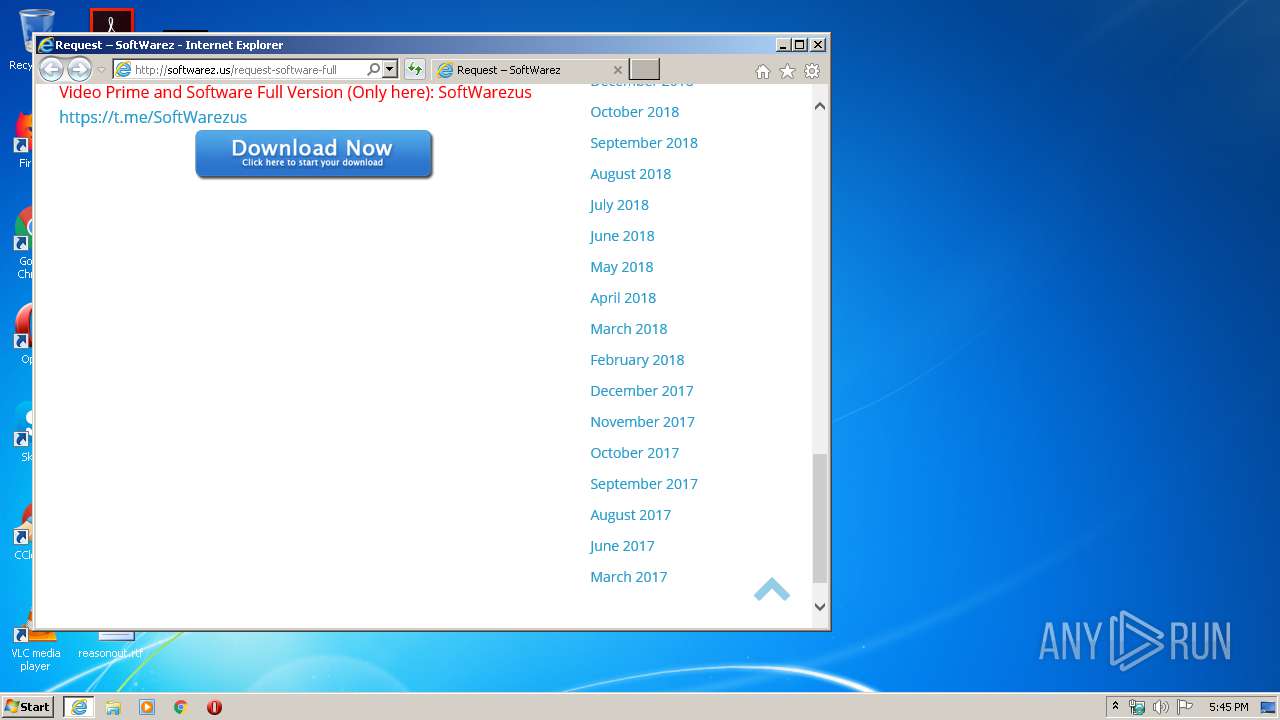
Task: Open September 2017 archive link
Action: [x=644, y=484]
